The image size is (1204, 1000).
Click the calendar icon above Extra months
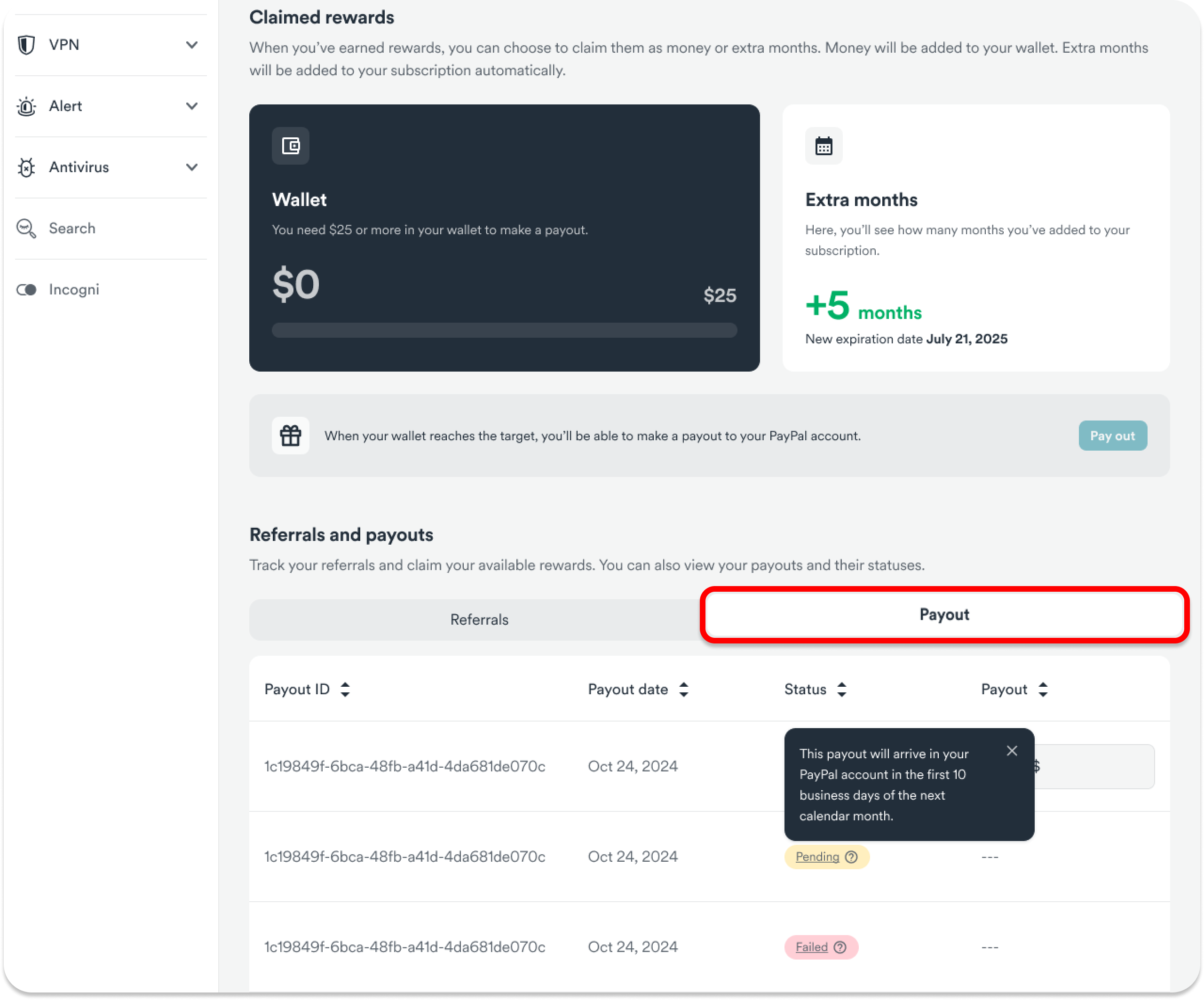(x=824, y=146)
